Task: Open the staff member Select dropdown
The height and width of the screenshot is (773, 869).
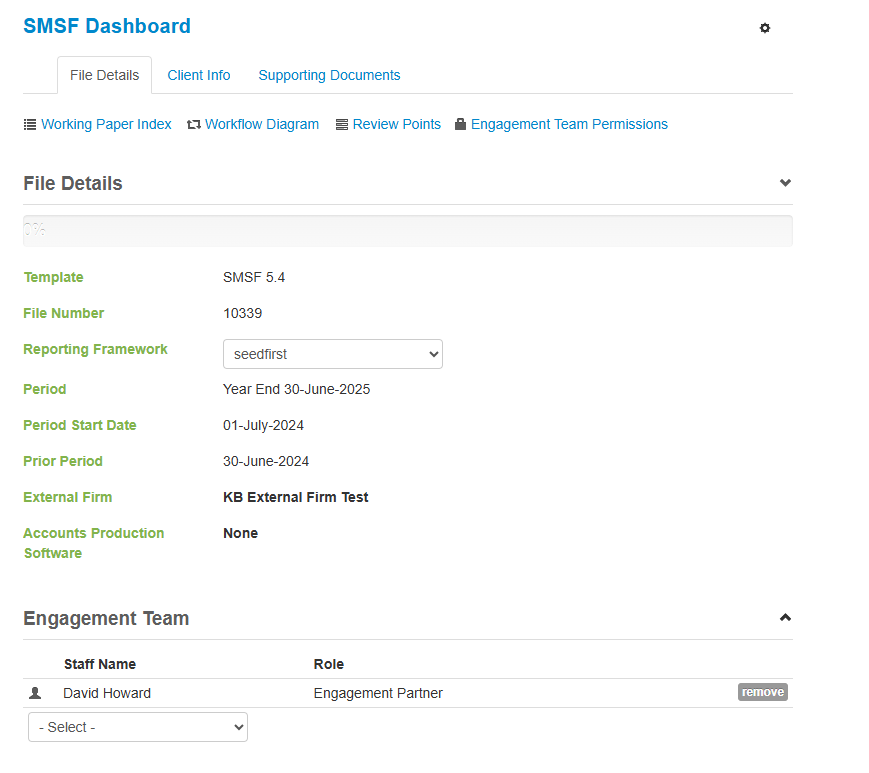Action: point(137,727)
